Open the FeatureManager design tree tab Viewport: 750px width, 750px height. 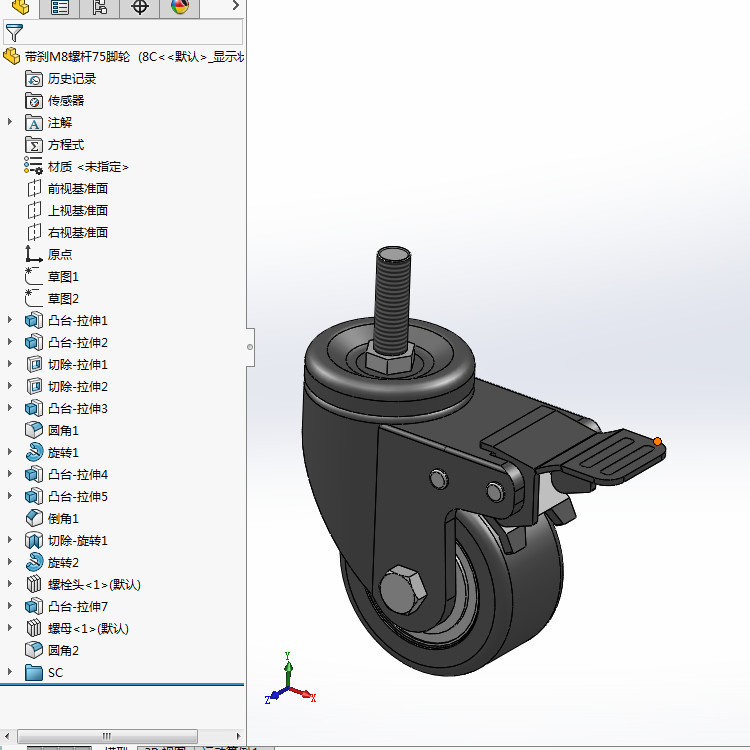(x=20, y=7)
